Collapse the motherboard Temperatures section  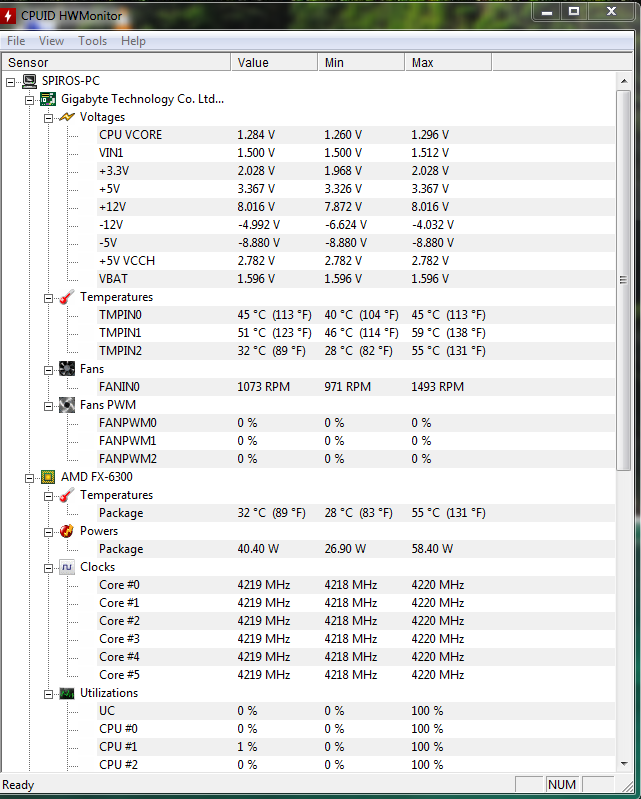48,298
